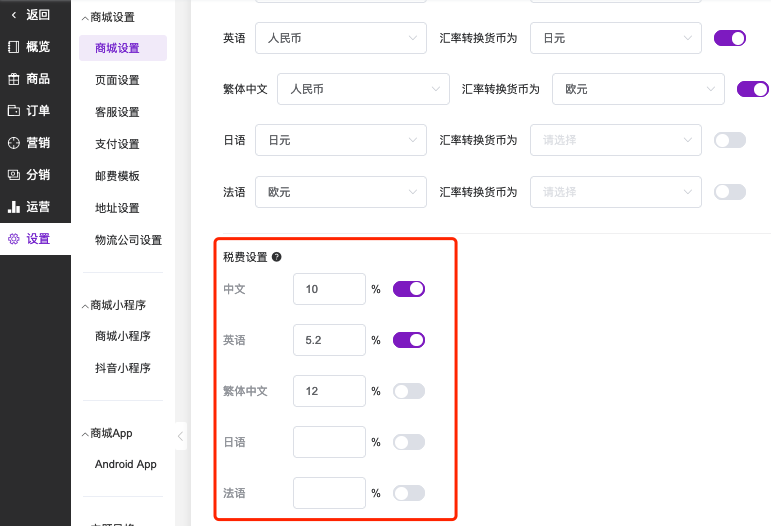Viewport: 771px width, 526px height.
Task: Open the 商品 products icon
Action: (14, 79)
